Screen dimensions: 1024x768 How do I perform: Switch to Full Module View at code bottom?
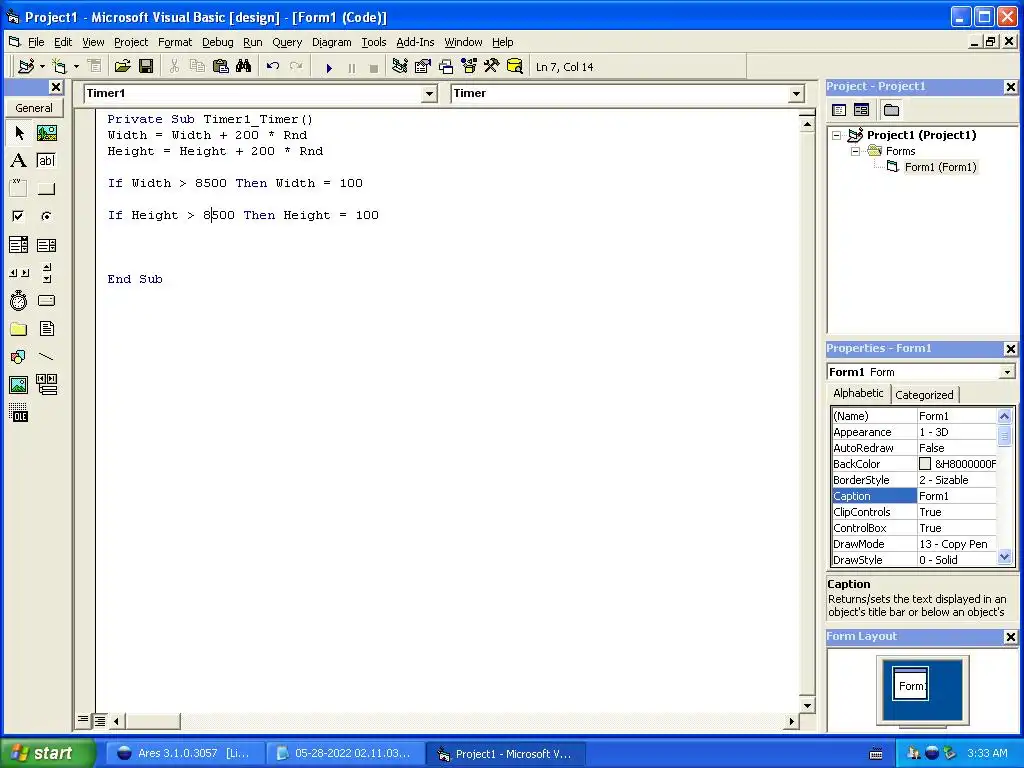[100, 721]
